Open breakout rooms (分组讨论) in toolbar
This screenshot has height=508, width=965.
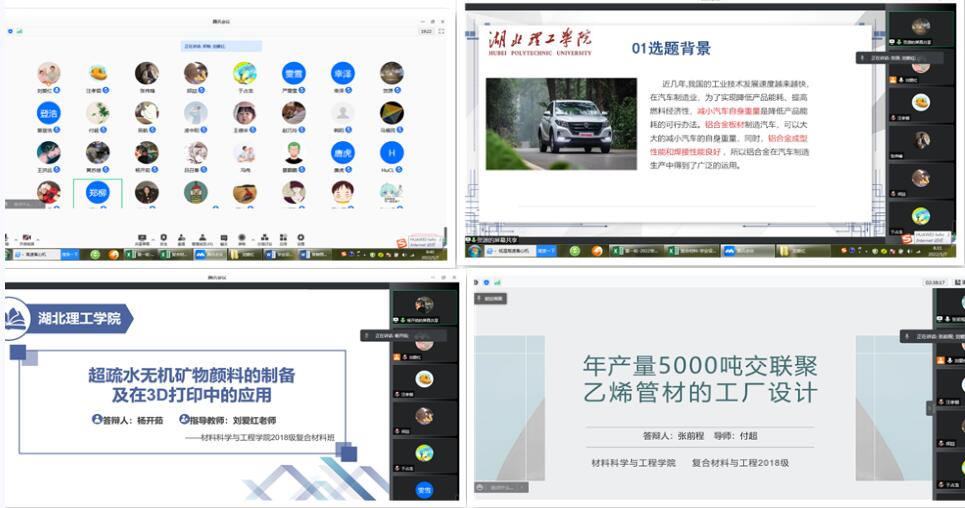point(264,238)
